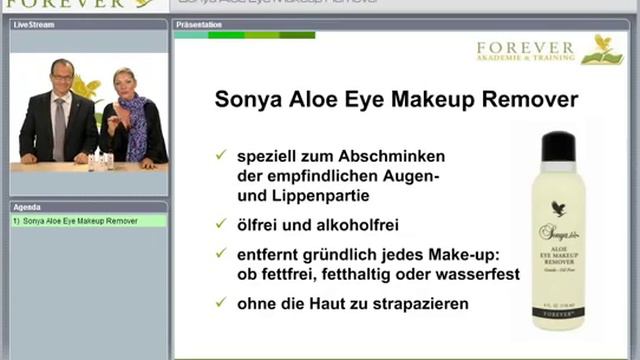
Task: Click the checkmark beside 'speziell zum Abschminken'
Action: coord(221,154)
